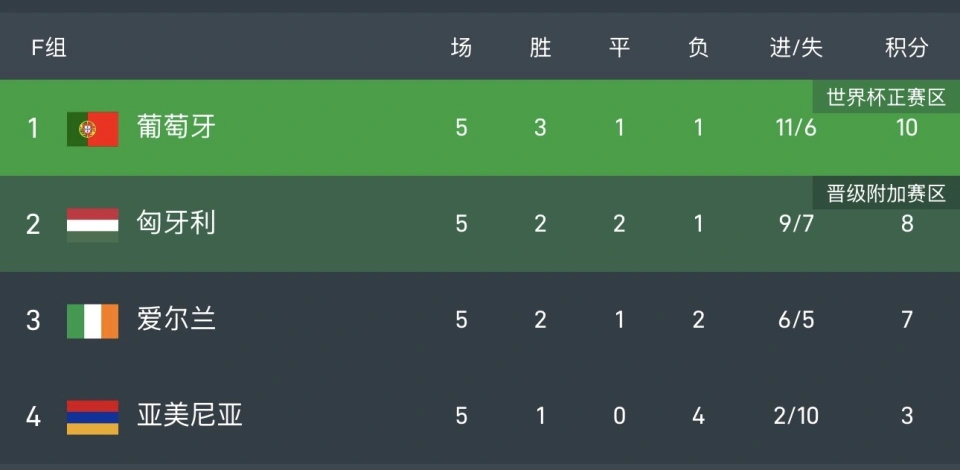Click the 积分 column header
Screen dimensions: 960x470
click(x=906, y=48)
